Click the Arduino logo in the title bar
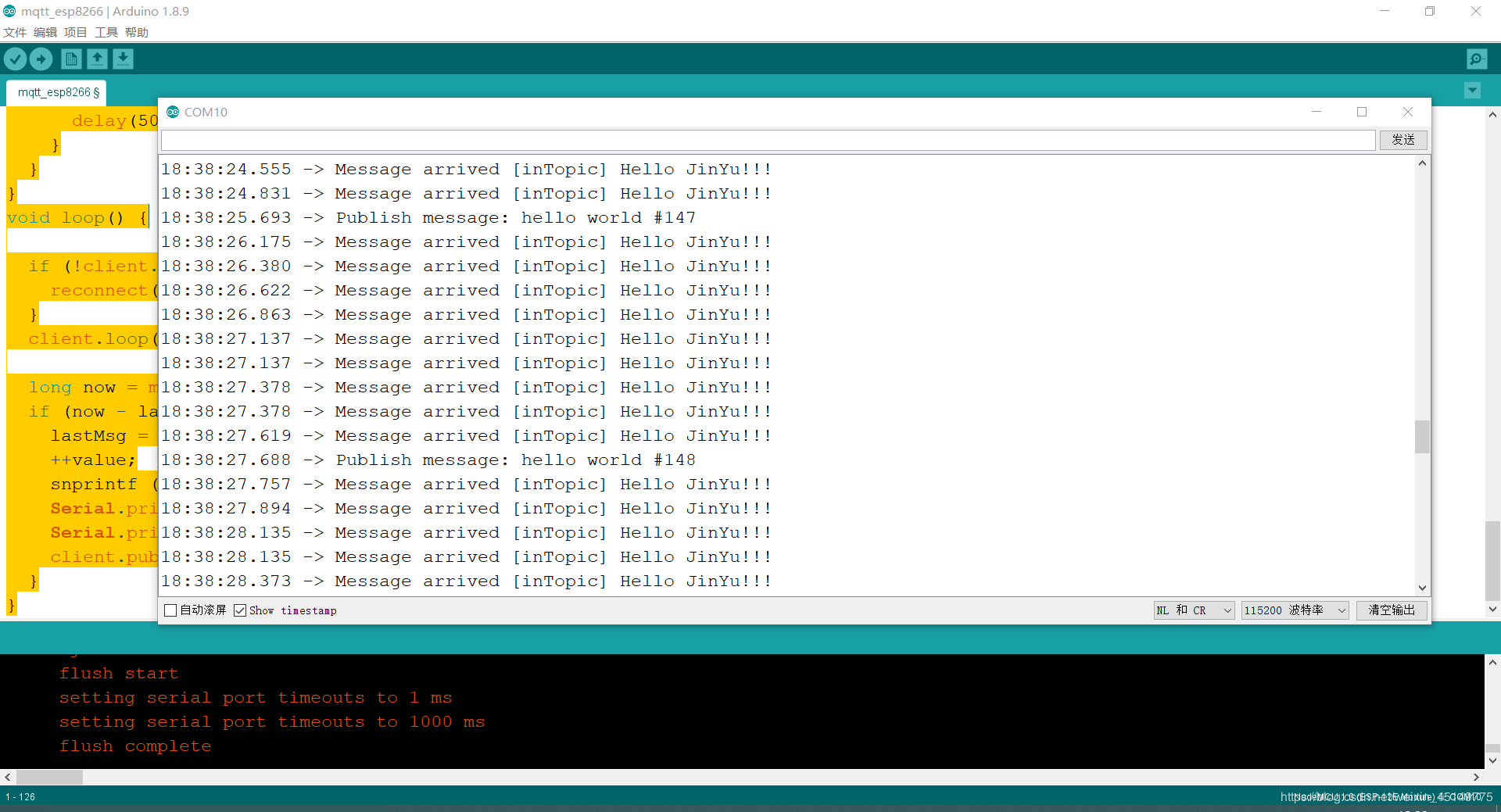The height and width of the screenshot is (812, 1501). [9, 11]
